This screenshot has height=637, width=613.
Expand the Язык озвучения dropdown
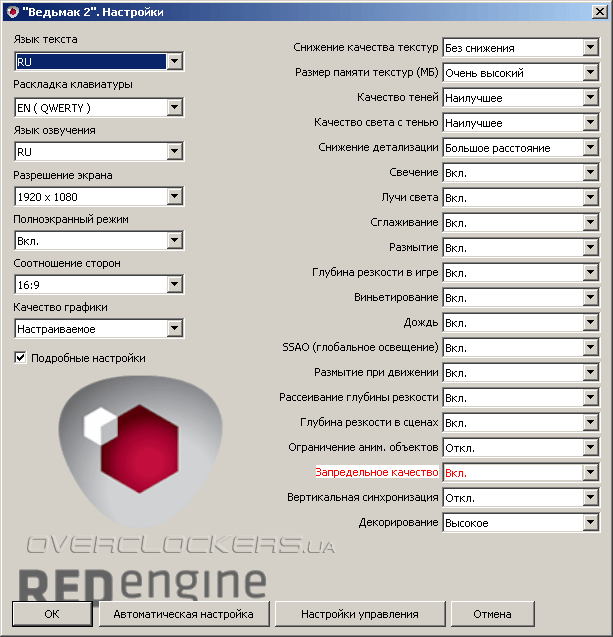99,152
